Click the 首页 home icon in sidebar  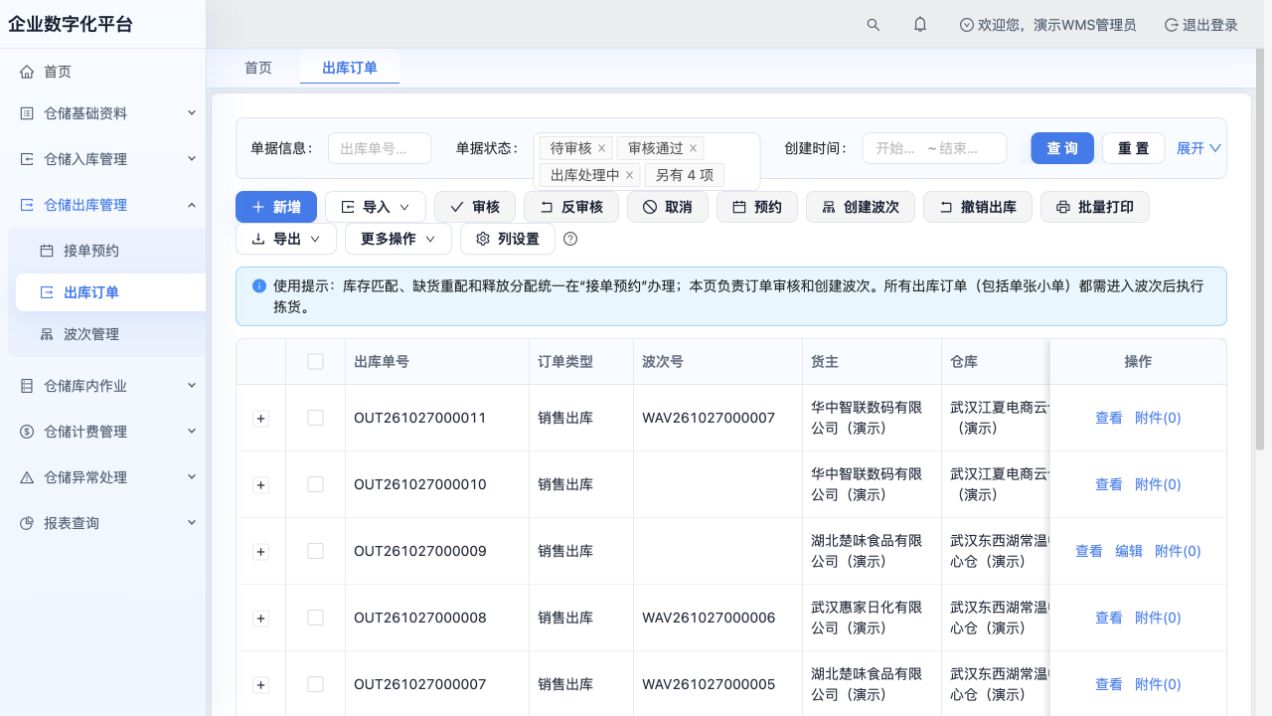[x=27, y=72]
